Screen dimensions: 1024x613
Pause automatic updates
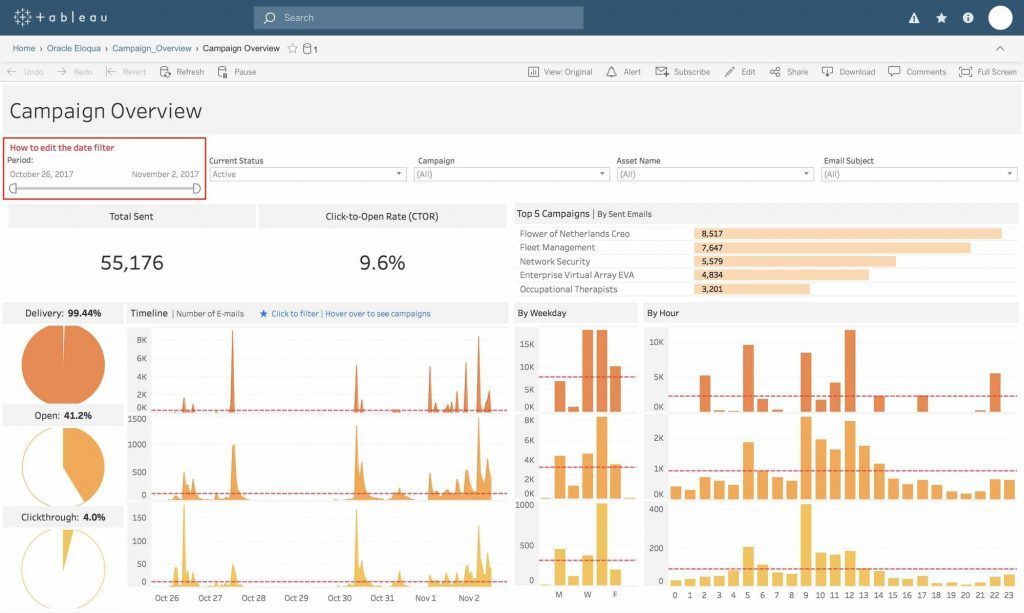[x=237, y=72]
